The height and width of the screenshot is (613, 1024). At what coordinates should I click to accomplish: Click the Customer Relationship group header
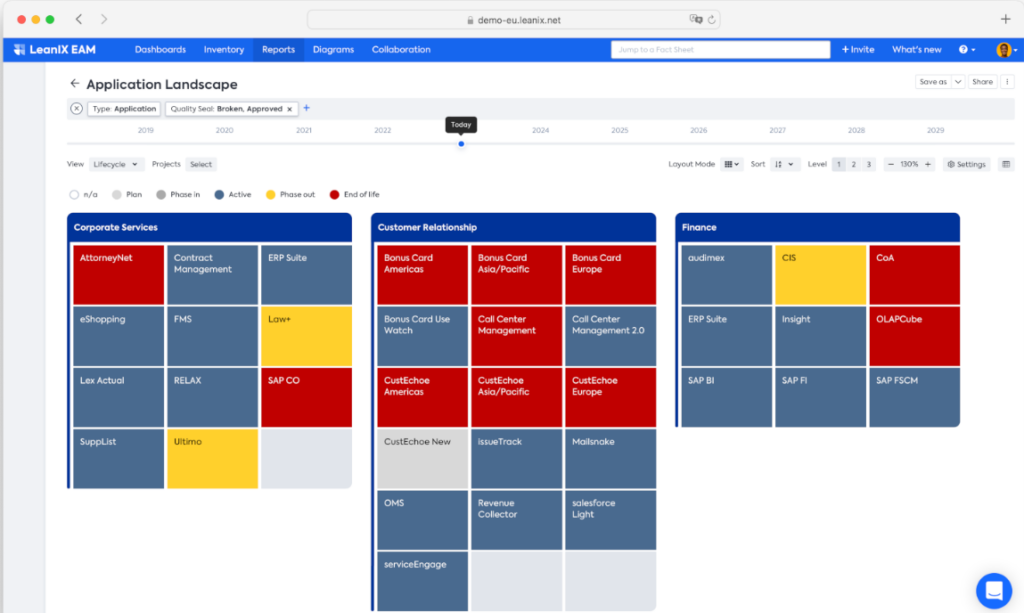pos(513,227)
